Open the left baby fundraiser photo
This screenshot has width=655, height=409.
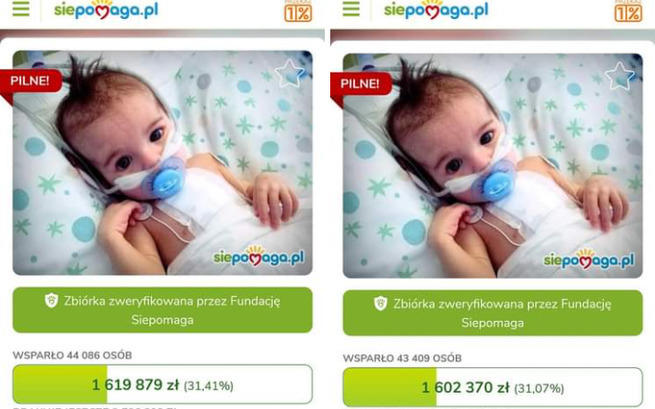point(162,163)
